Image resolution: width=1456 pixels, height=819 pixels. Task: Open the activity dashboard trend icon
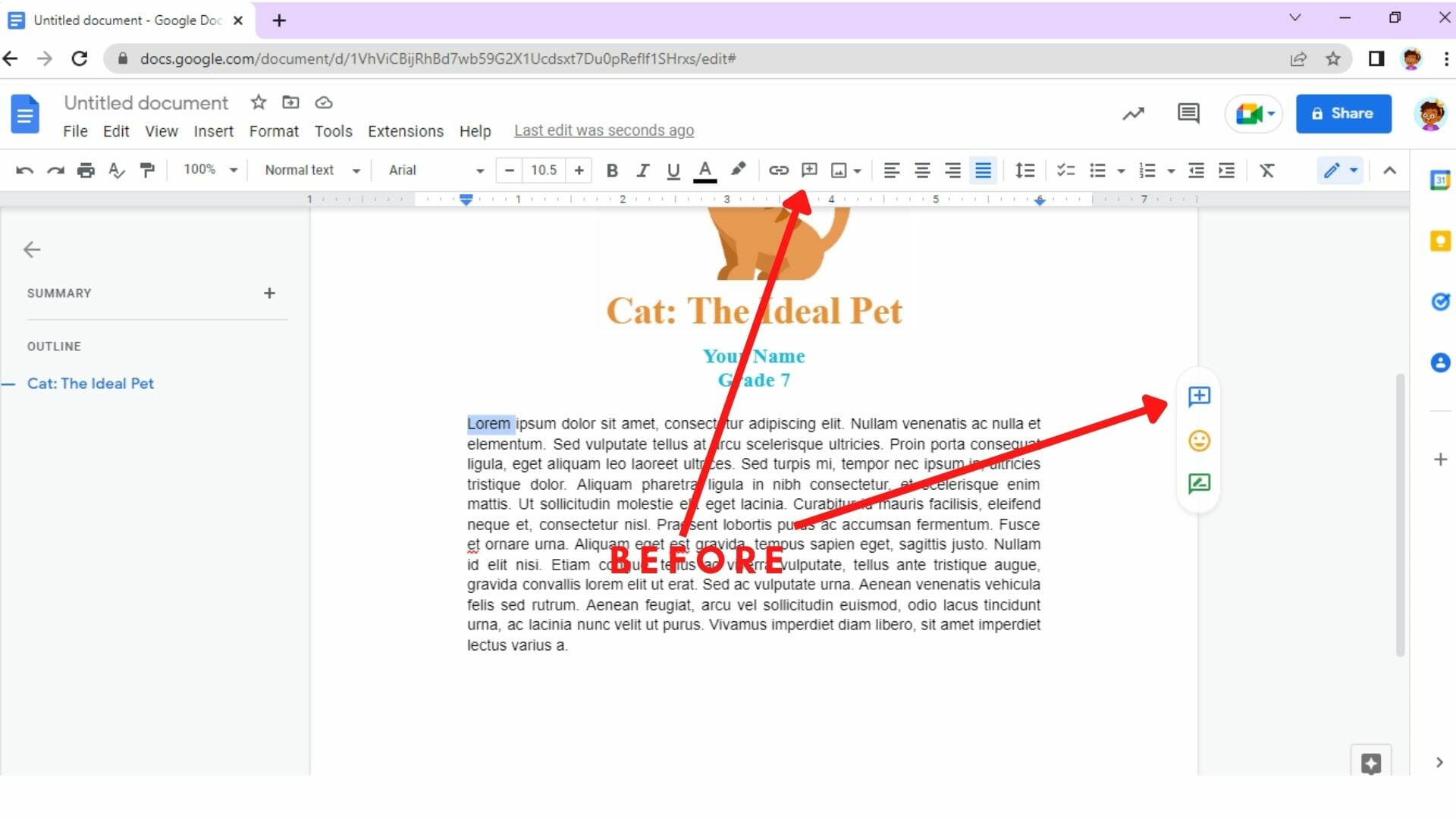point(1134,114)
